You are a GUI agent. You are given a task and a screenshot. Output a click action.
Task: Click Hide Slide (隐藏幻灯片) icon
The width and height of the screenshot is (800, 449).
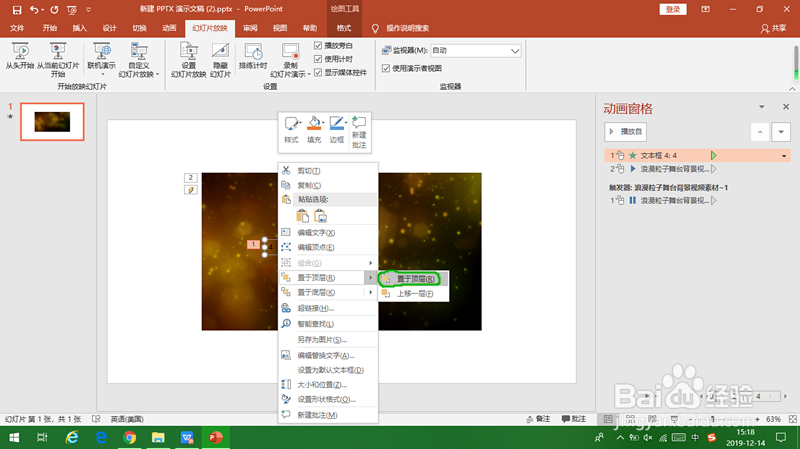click(x=220, y=60)
